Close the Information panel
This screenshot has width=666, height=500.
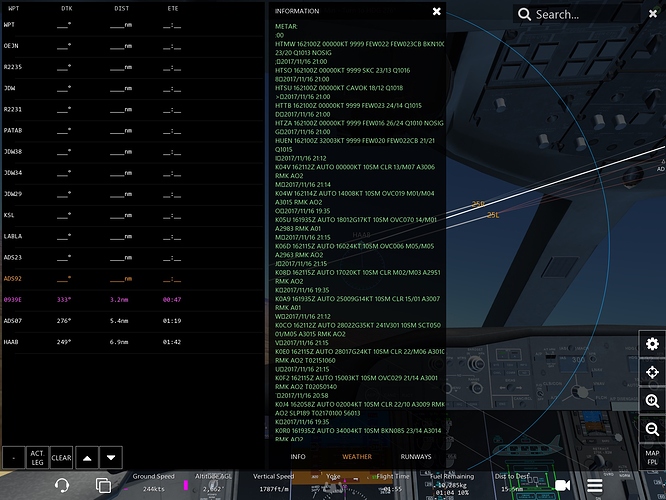coord(436,11)
